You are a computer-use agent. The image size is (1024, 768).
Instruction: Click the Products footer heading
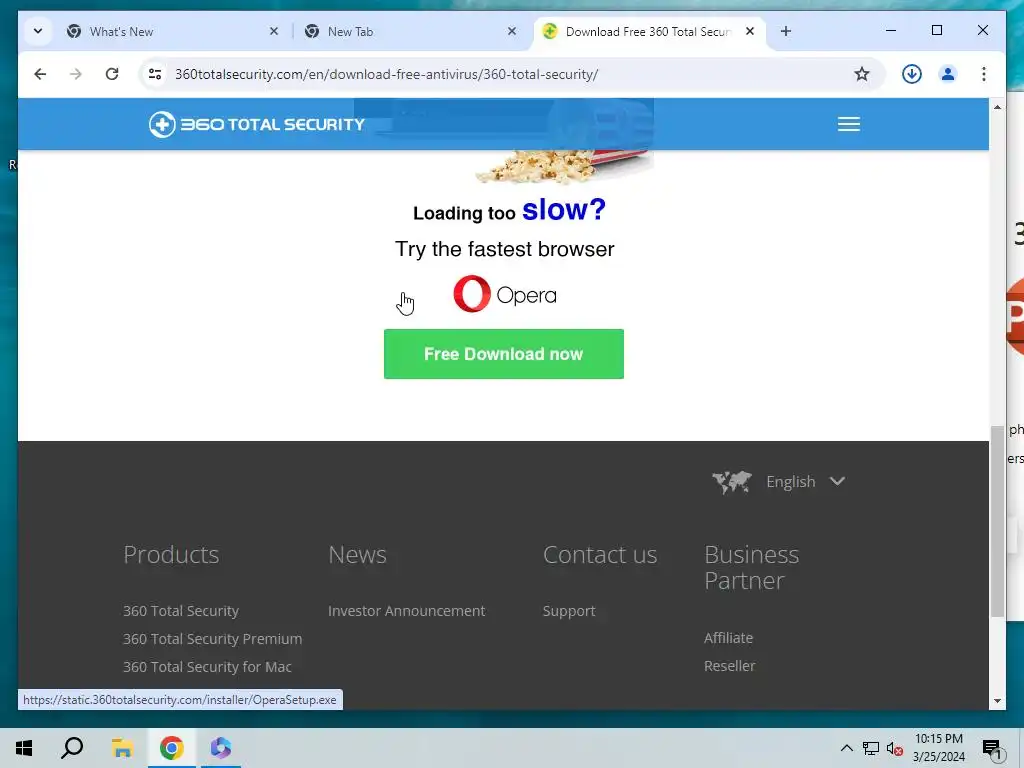click(x=171, y=555)
